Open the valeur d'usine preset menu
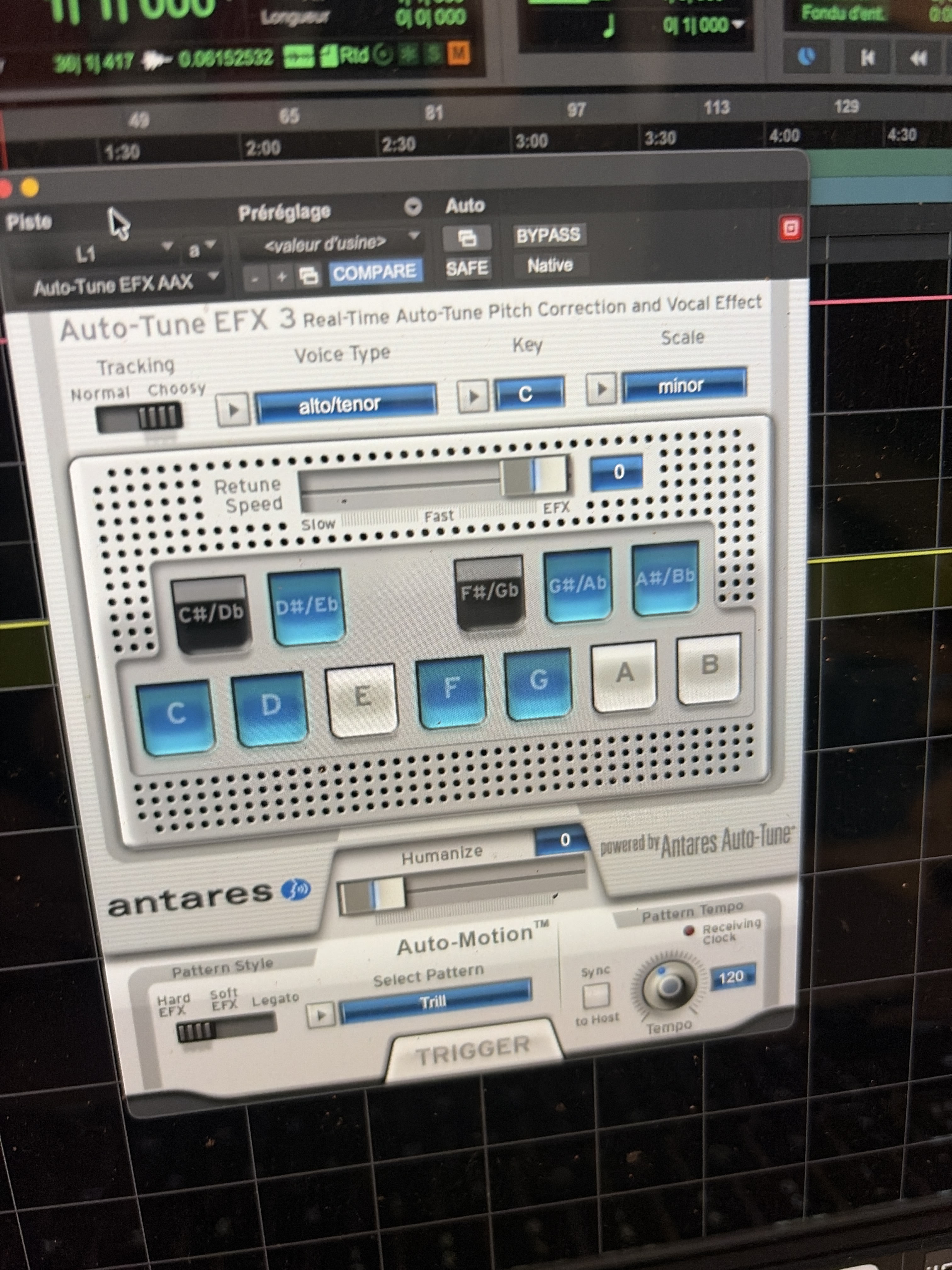The image size is (952, 1270). coord(331,243)
